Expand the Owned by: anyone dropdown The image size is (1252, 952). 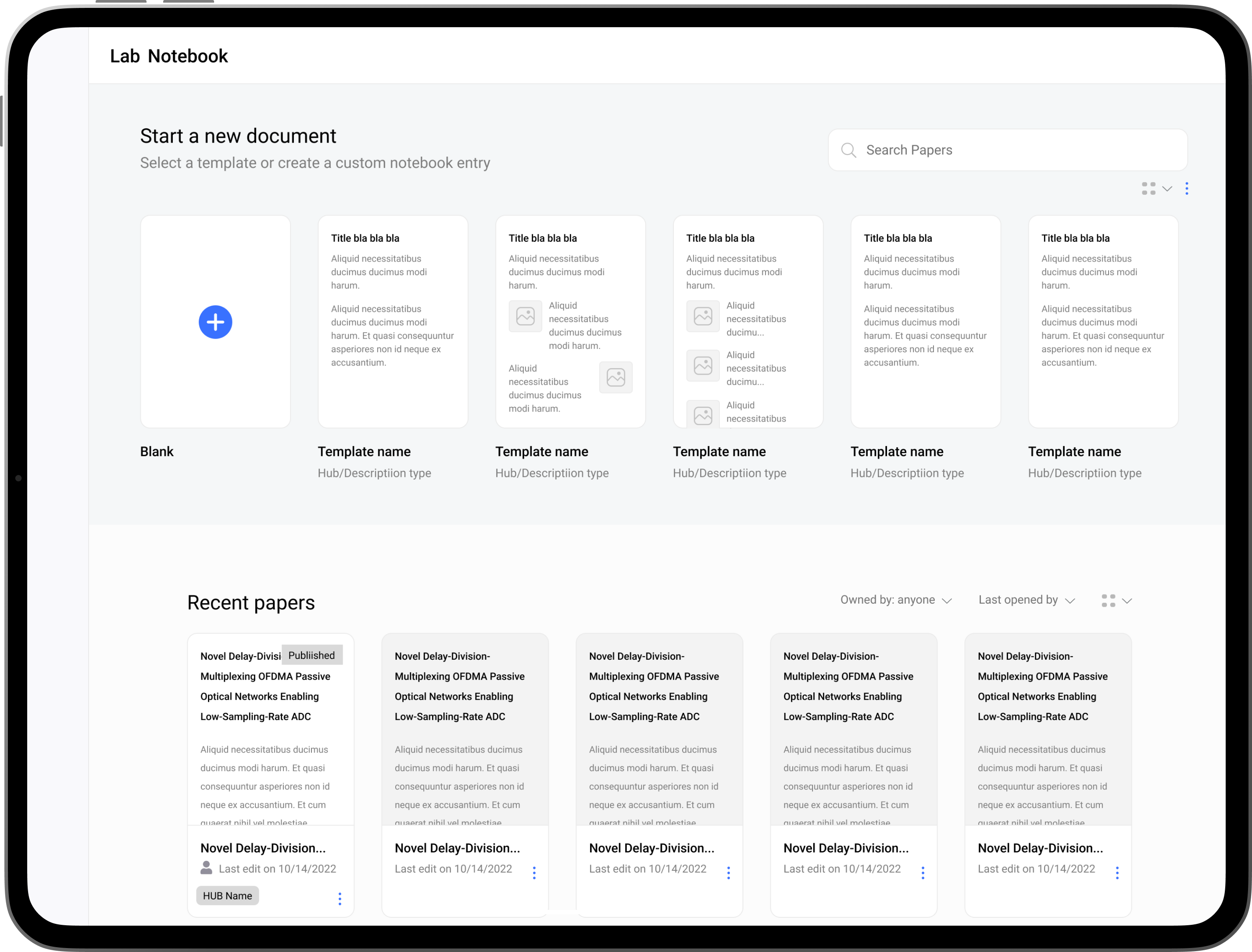(896, 600)
